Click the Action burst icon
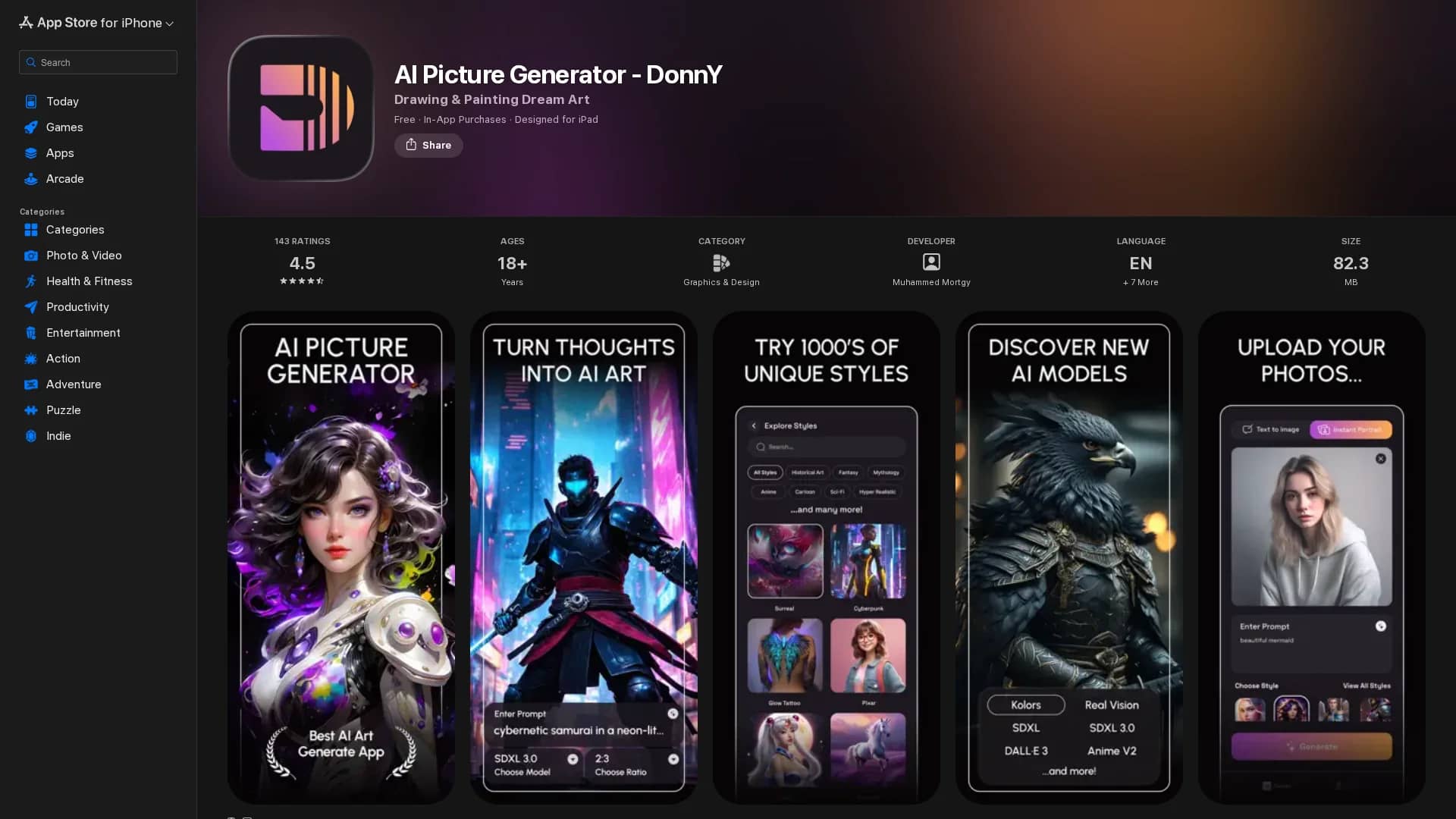The image size is (1456, 819). (31, 359)
